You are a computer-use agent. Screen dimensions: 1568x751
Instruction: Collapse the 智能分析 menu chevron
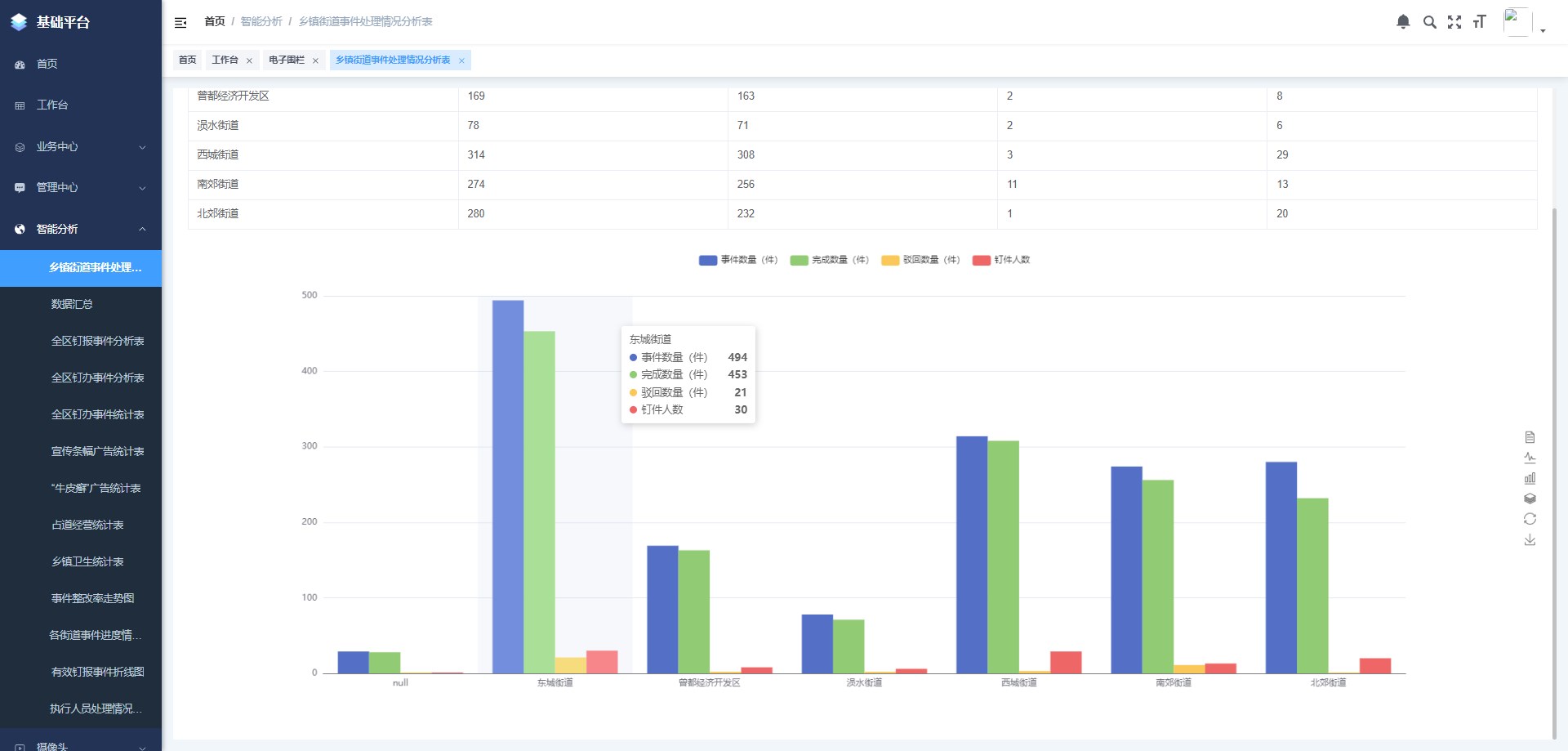point(142,230)
